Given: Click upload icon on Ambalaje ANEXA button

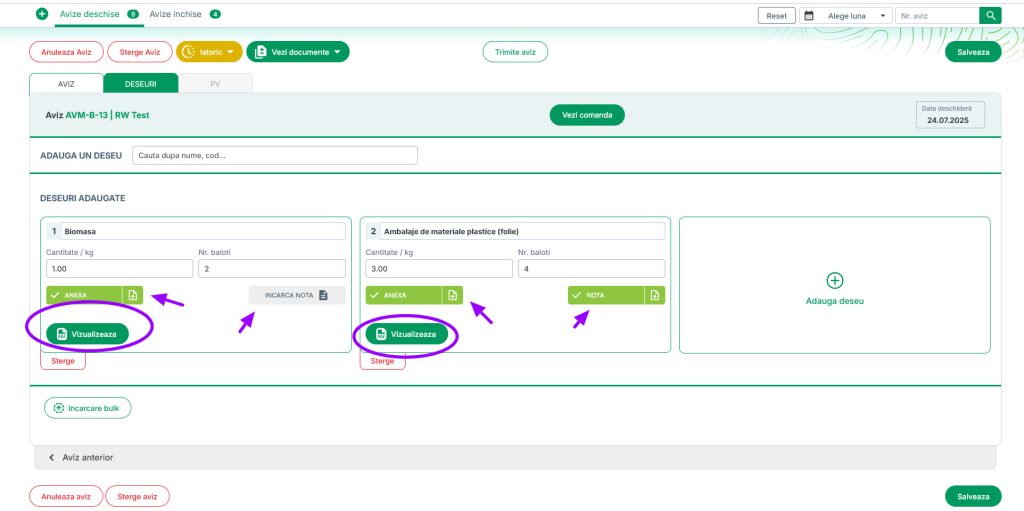Looking at the screenshot, I should click(x=452, y=295).
